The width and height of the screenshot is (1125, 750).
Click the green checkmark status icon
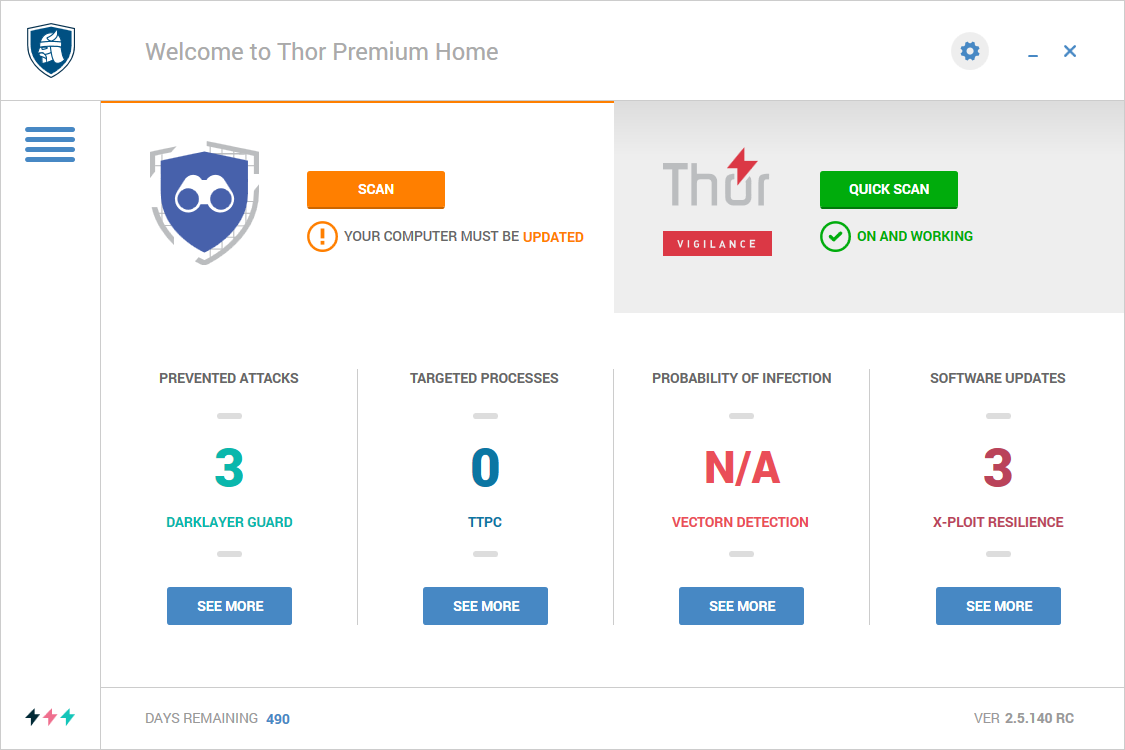click(835, 236)
